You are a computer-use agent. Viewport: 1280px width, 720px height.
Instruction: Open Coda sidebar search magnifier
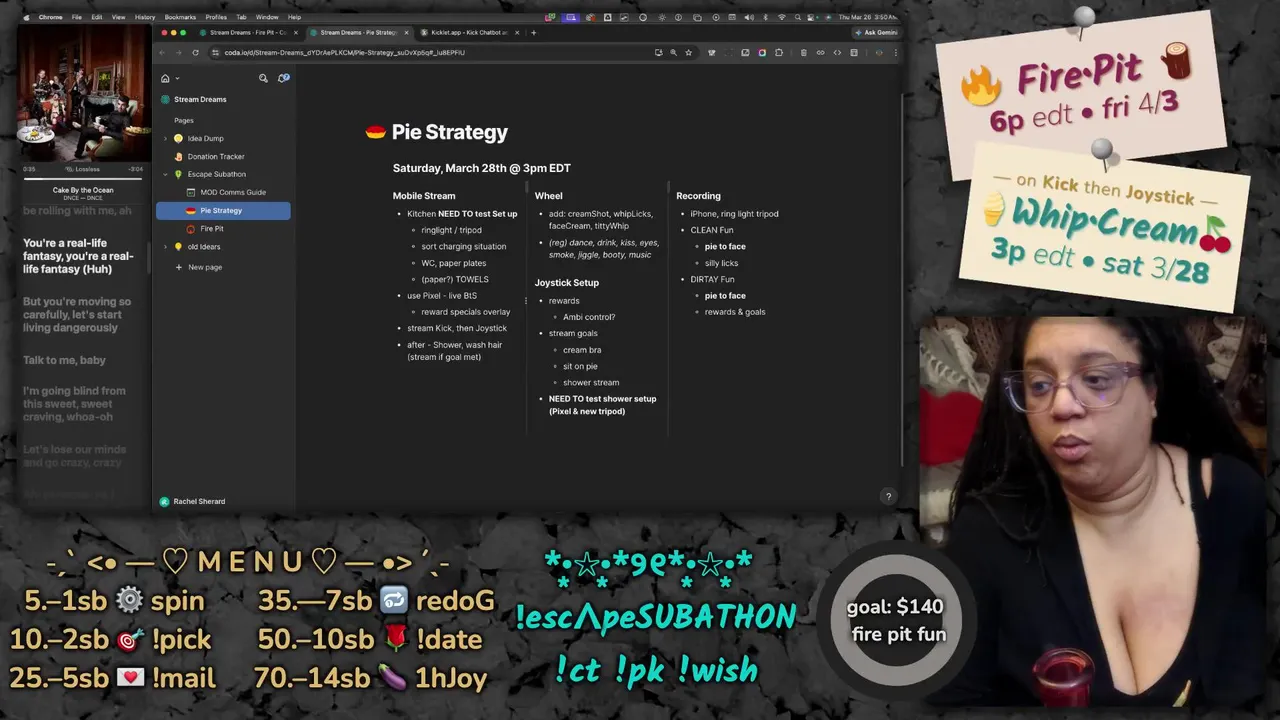pyautogui.click(x=263, y=78)
